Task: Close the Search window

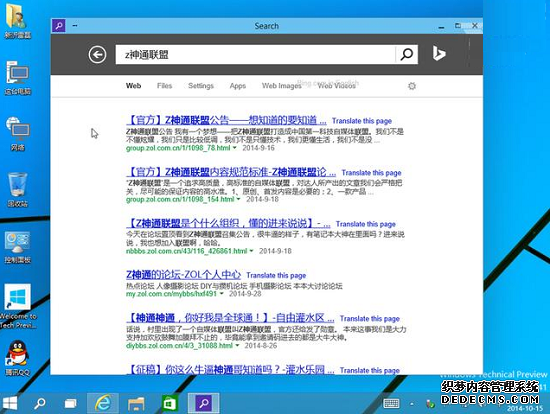Action: coord(475,26)
